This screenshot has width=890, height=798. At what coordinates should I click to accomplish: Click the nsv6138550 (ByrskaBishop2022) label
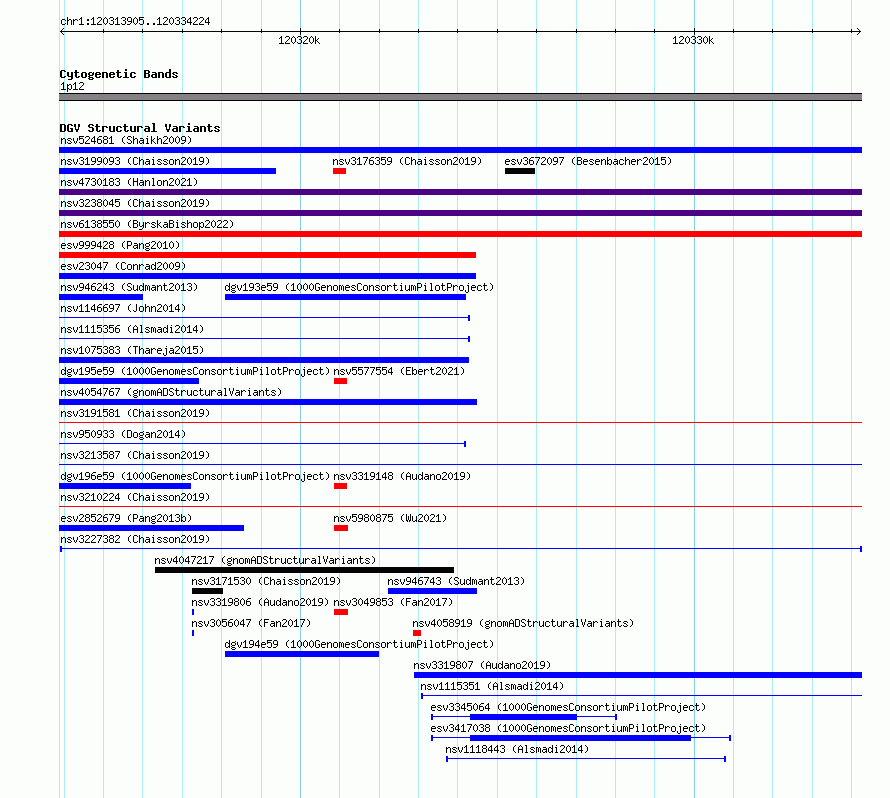[147, 224]
